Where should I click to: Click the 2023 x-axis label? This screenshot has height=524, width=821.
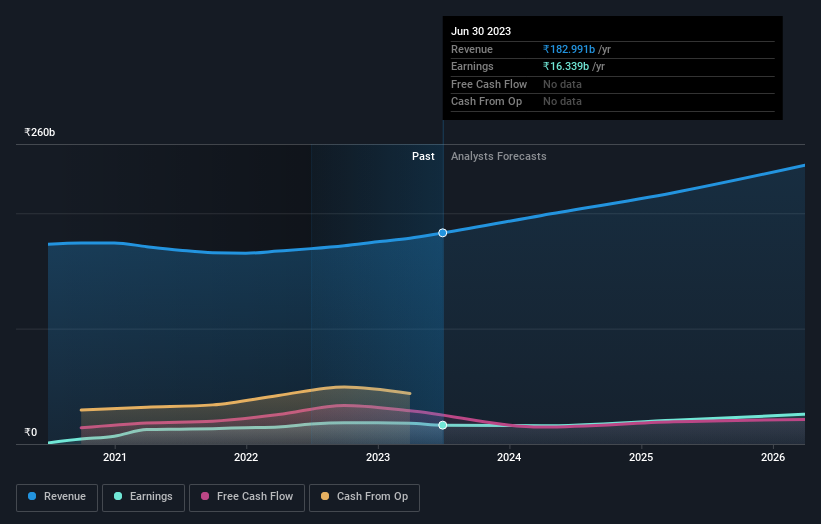378,458
